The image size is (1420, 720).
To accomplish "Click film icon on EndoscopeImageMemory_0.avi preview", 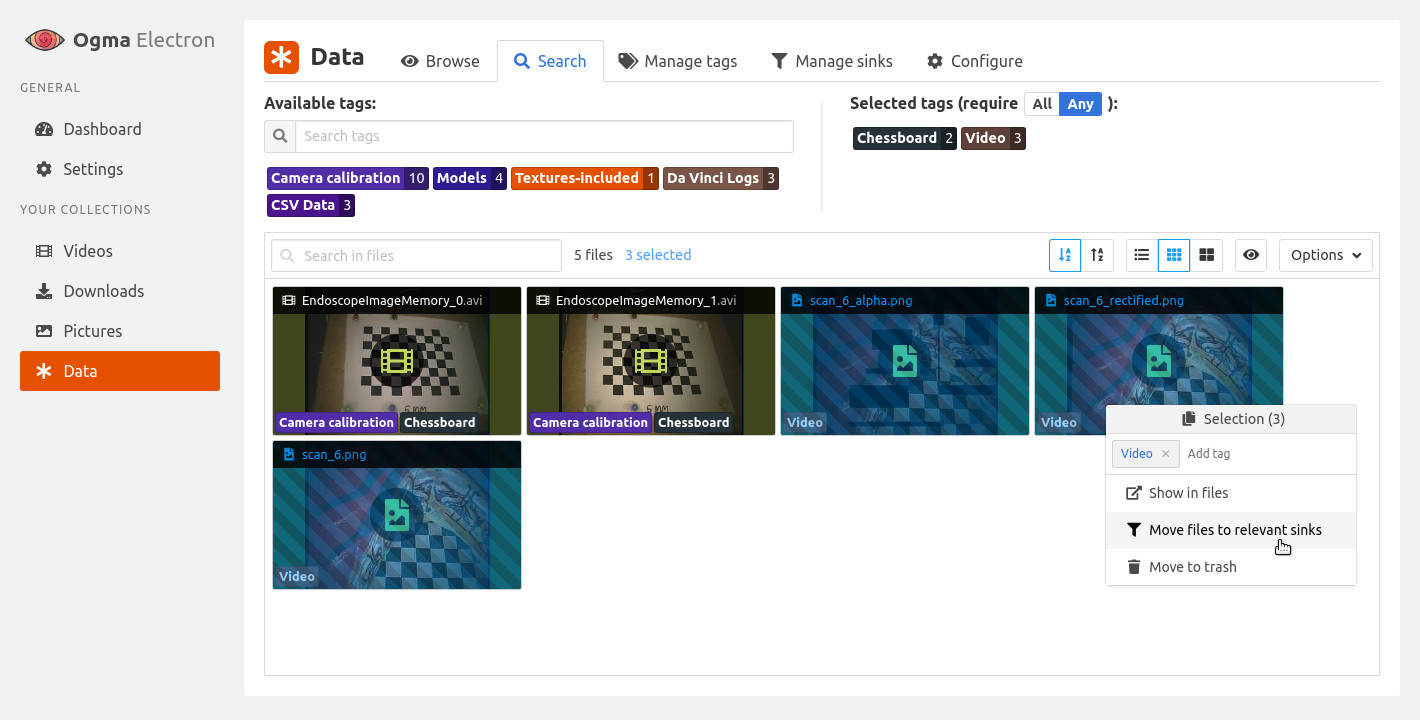I will (x=397, y=360).
